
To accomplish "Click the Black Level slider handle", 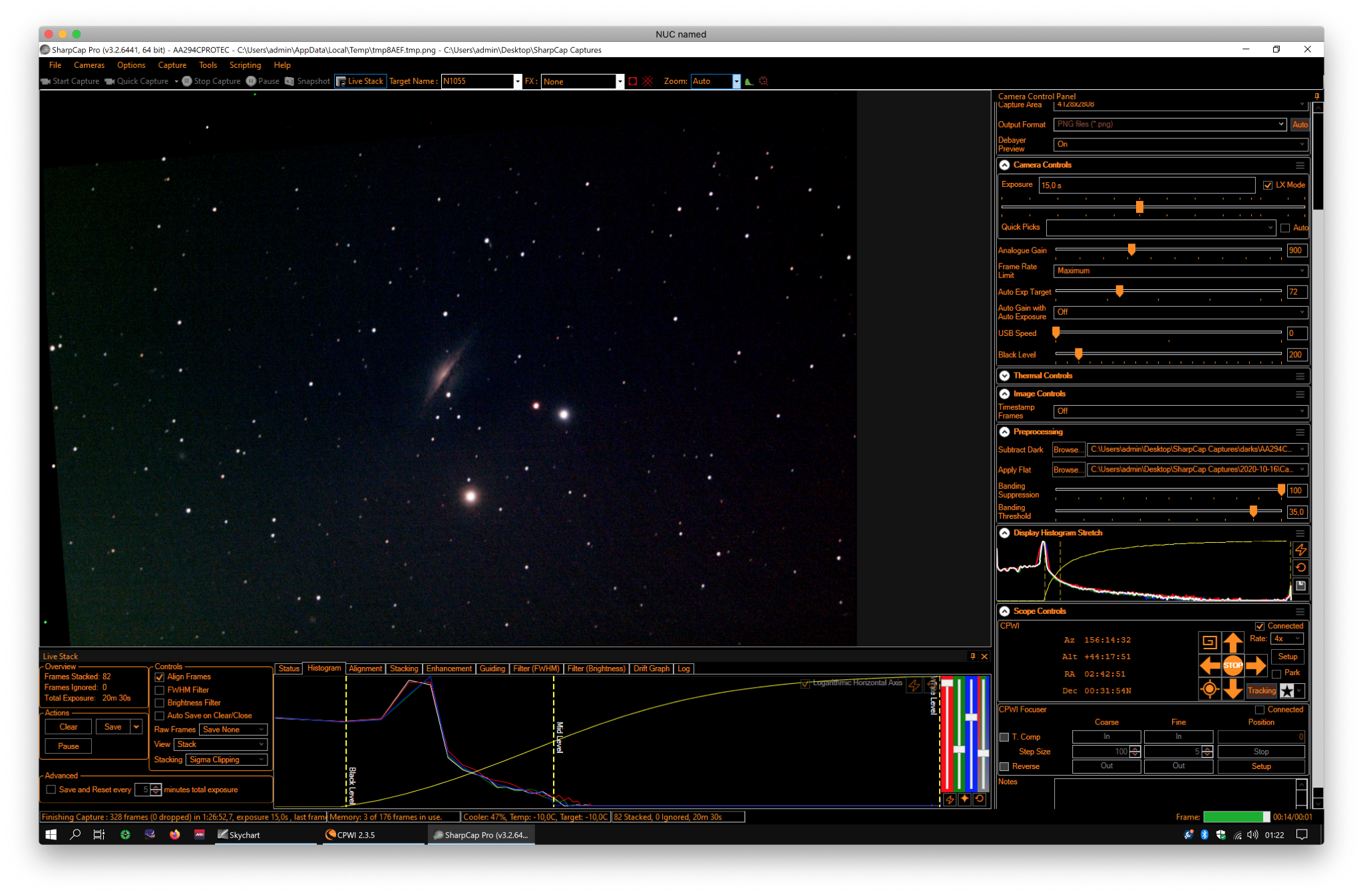I will (x=1078, y=354).
